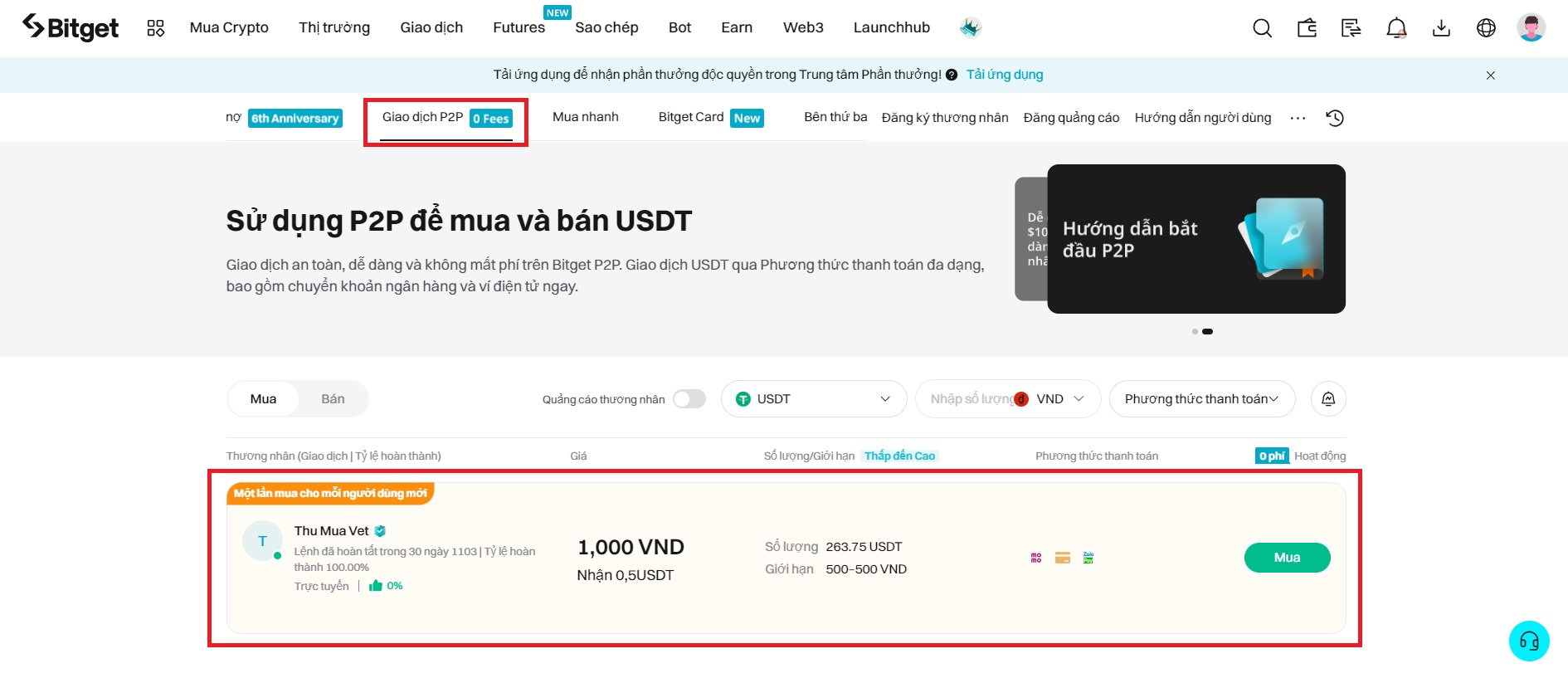Expand the USDT coin dropdown

coord(814,399)
